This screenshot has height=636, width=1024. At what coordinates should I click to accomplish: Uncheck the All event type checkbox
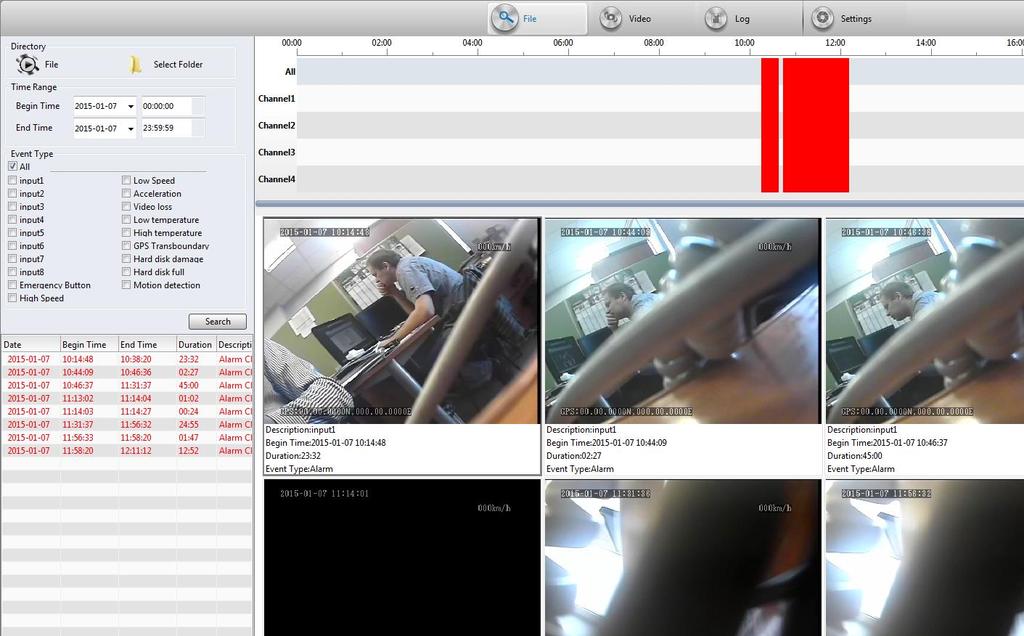click(12, 167)
